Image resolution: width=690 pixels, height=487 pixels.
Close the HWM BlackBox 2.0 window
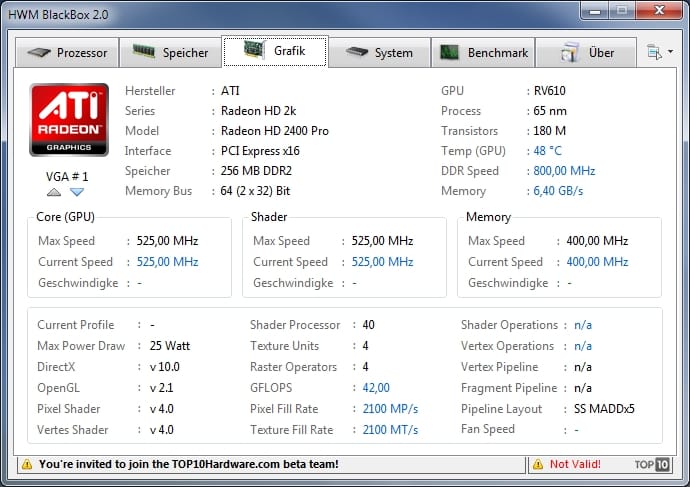659,11
